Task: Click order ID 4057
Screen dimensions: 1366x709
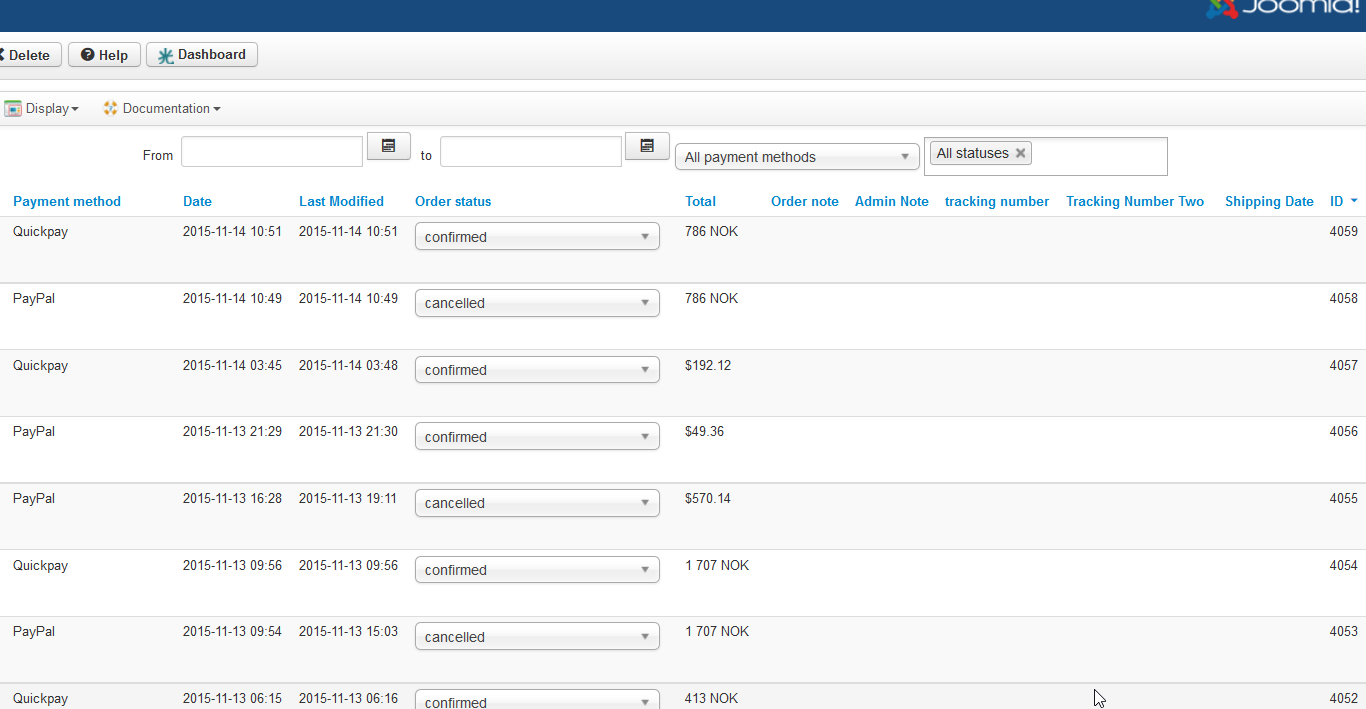Action: 1344,365
